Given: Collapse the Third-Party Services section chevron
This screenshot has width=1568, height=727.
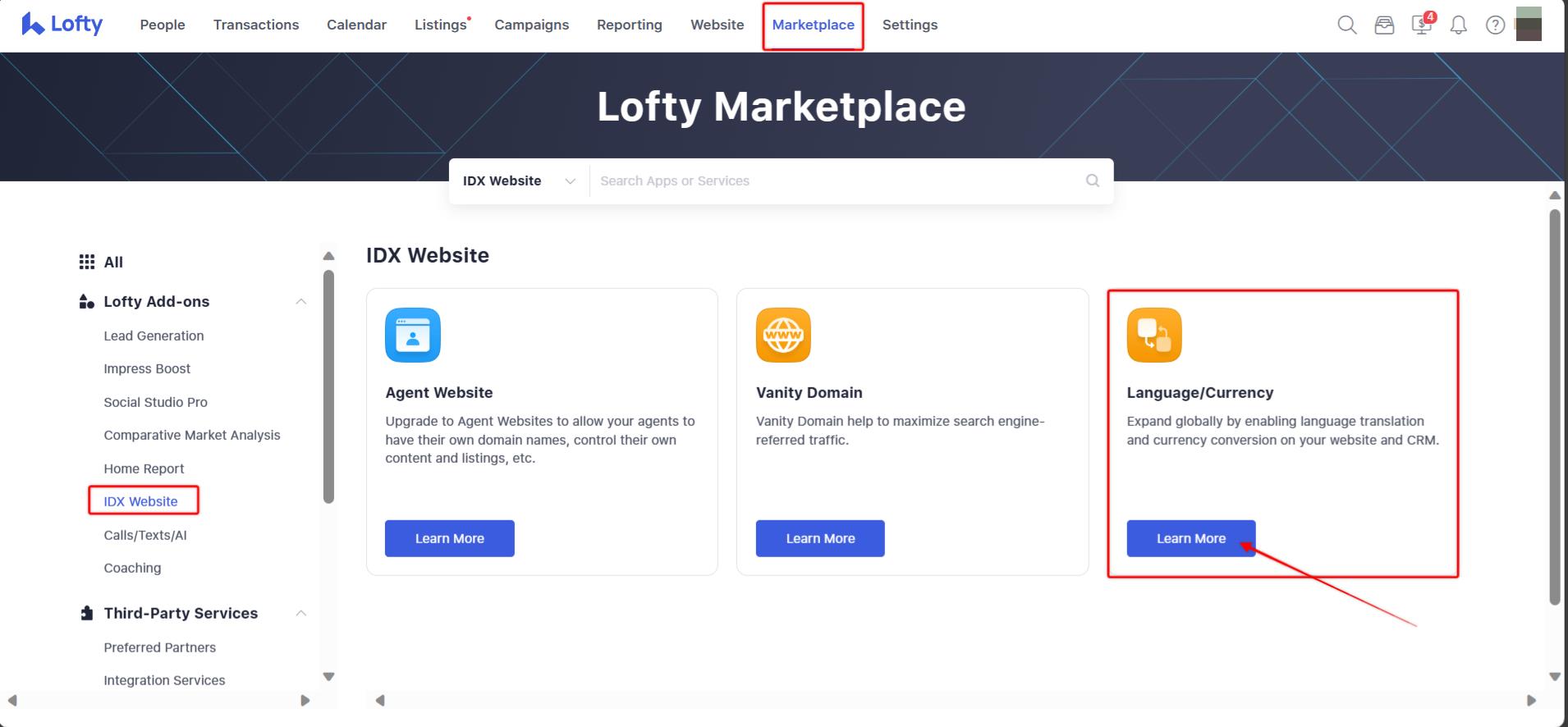Looking at the screenshot, I should click(301, 613).
